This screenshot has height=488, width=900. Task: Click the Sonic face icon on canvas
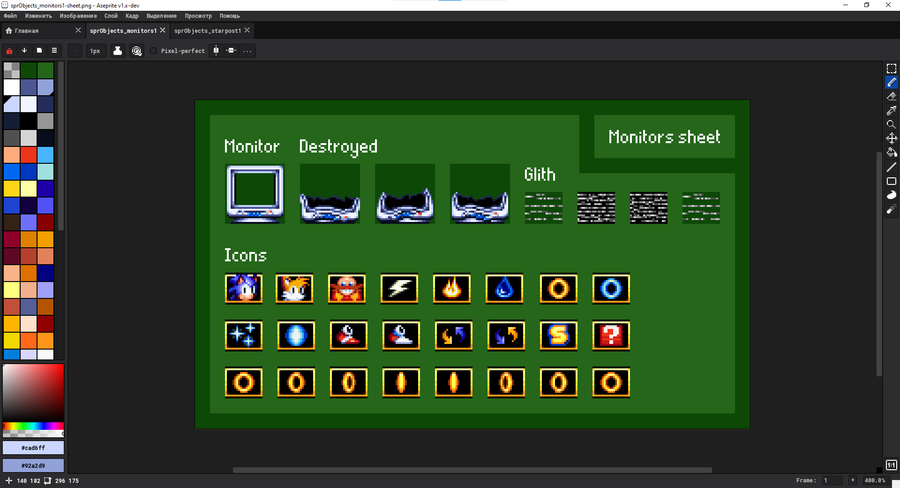click(243, 288)
